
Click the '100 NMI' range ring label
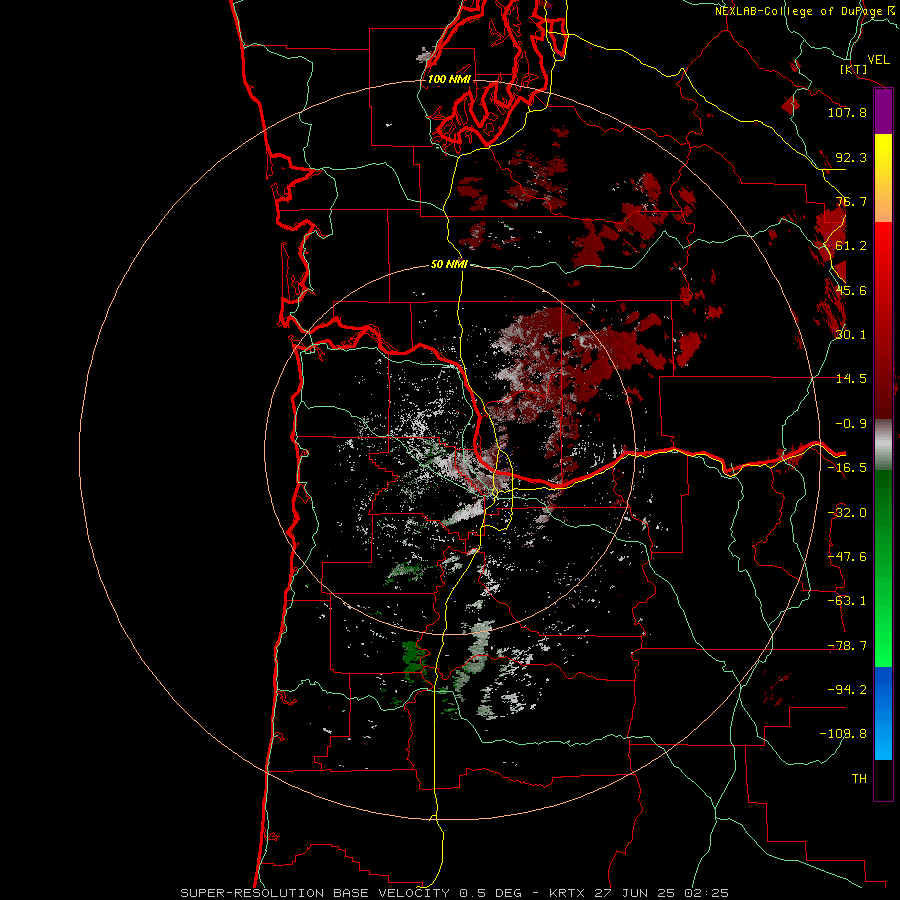(x=449, y=79)
